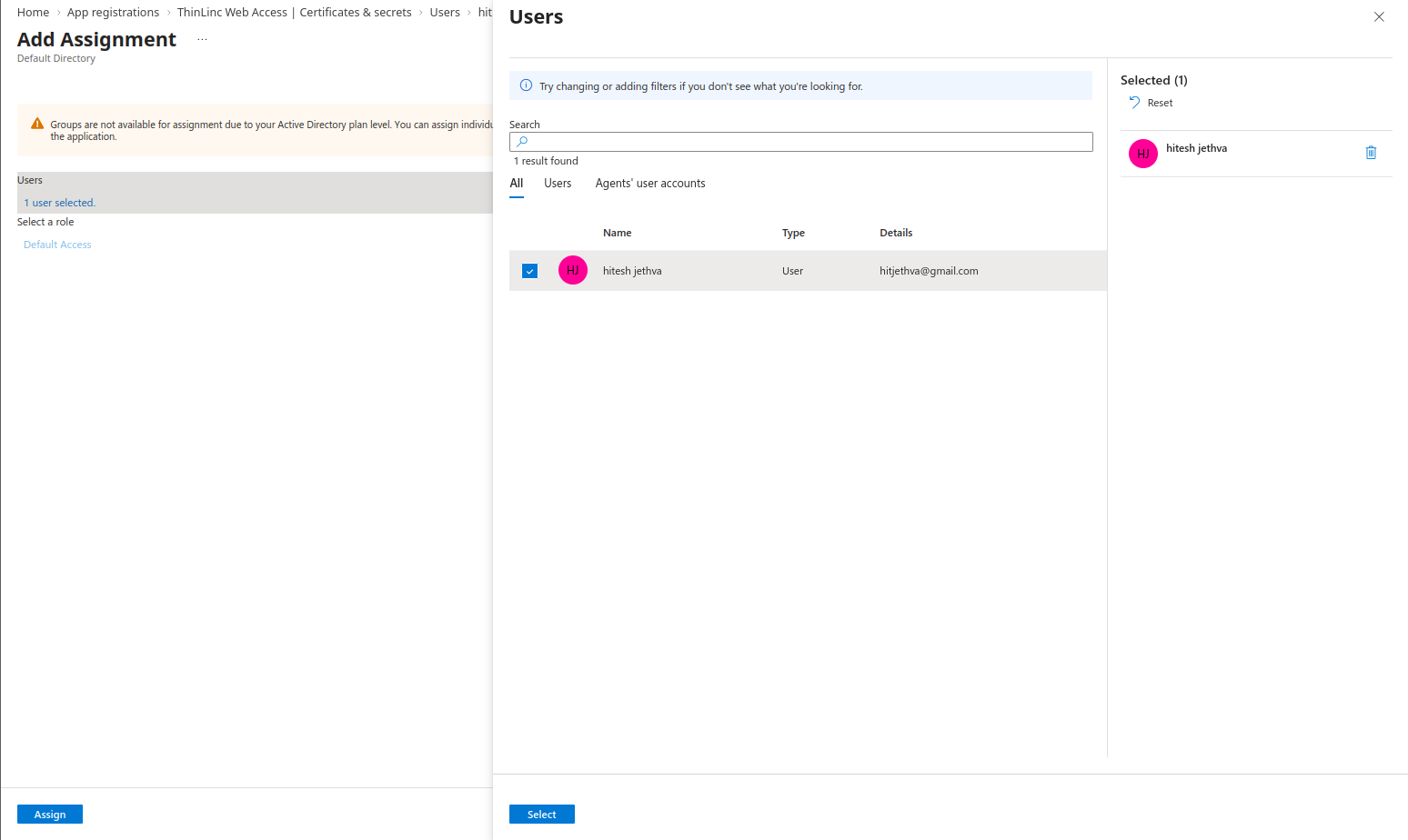This screenshot has height=840, width=1408.
Task: Click the Select button
Action: point(542,815)
